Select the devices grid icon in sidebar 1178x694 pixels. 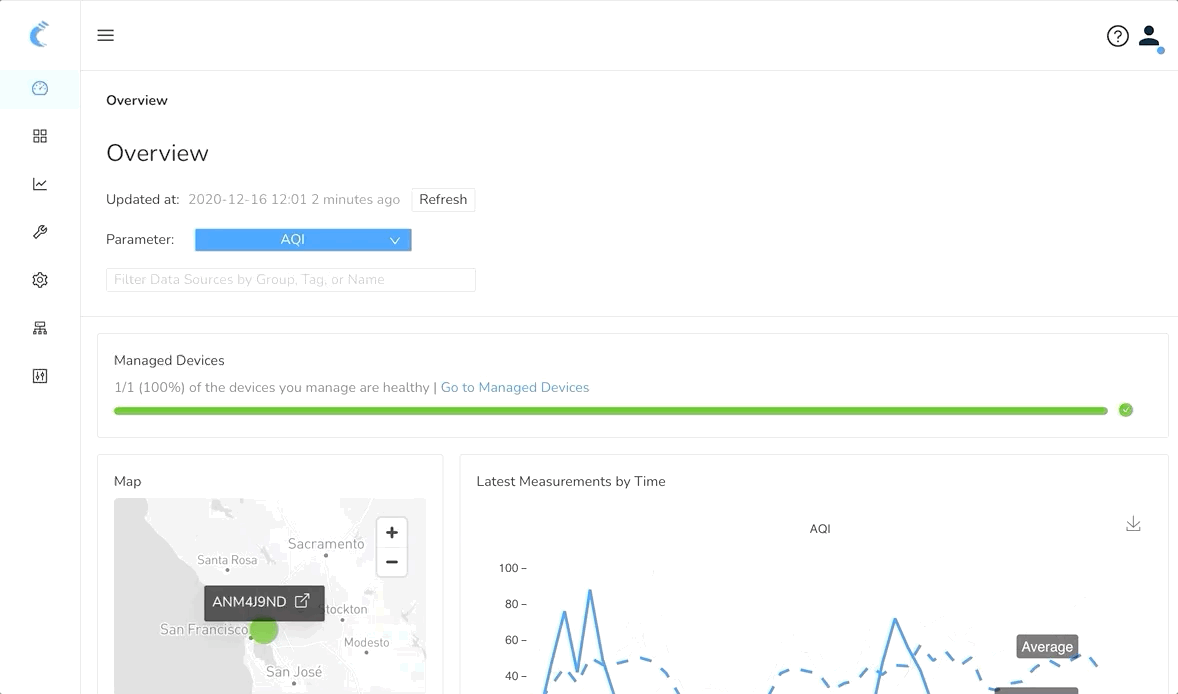click(39, 136)
